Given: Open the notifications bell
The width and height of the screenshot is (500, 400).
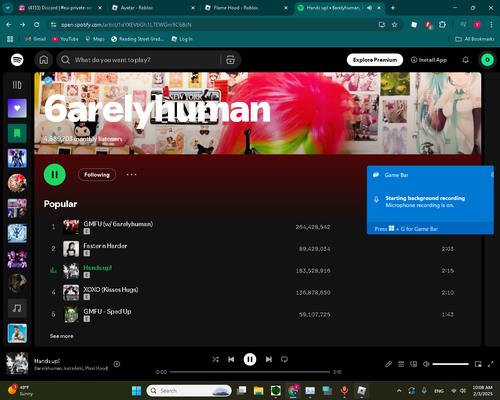Looking at the screenshot, I should [465, 60].
